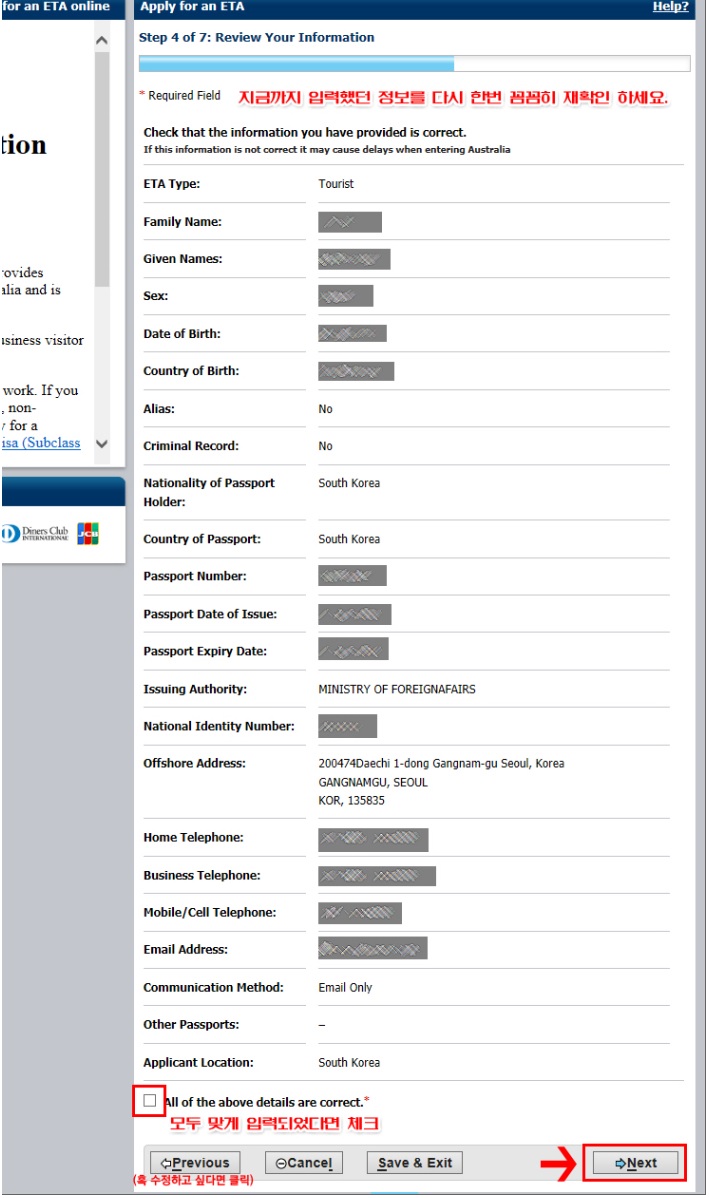The width and height of the screenshot is (709, 1198).
Task: Click the Diners Club International logo
Action: pyautogui.click(x=36, y=534)
